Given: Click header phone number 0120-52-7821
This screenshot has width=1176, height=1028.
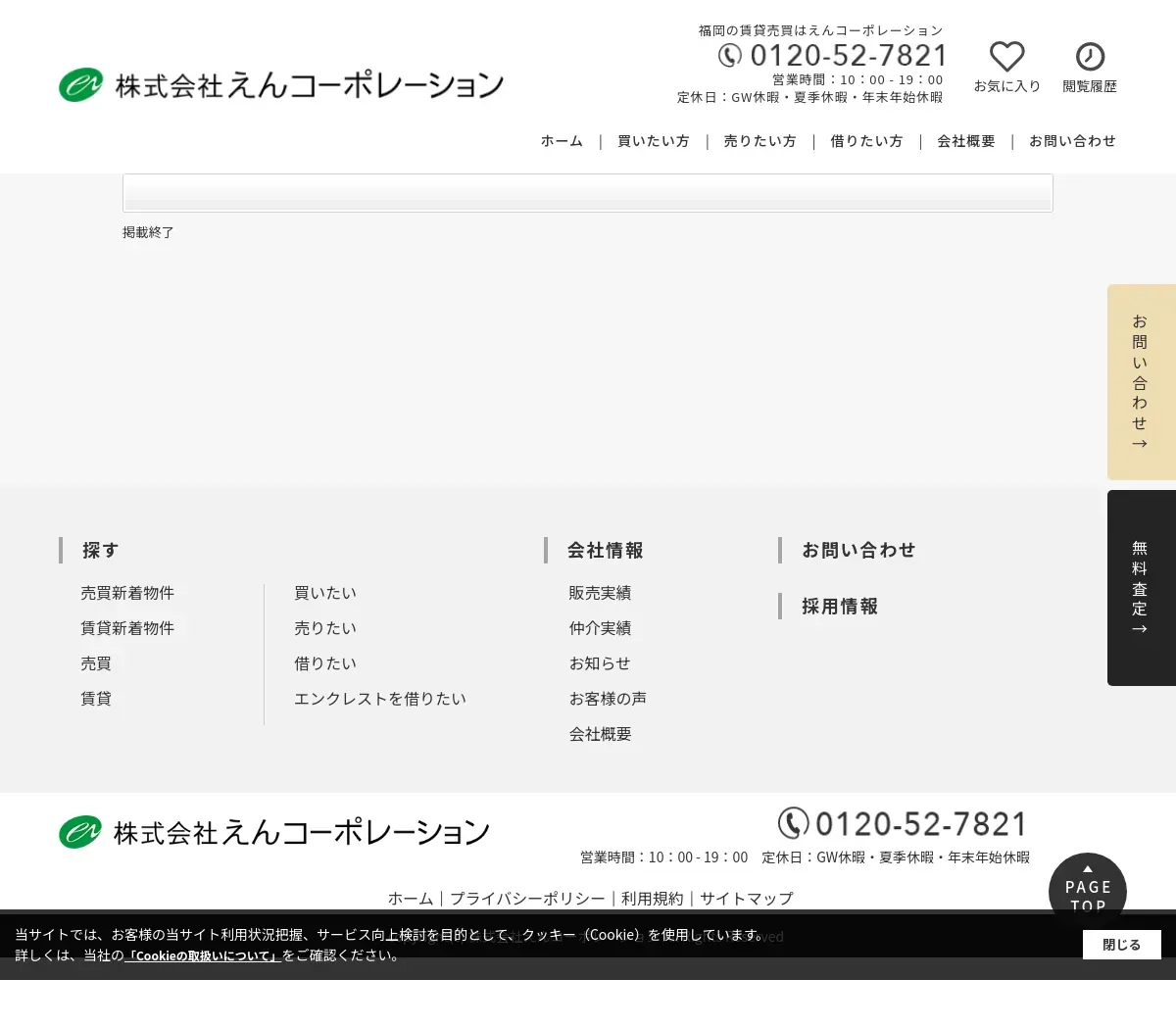Looking at the screenshot, I should coord(849,56).
